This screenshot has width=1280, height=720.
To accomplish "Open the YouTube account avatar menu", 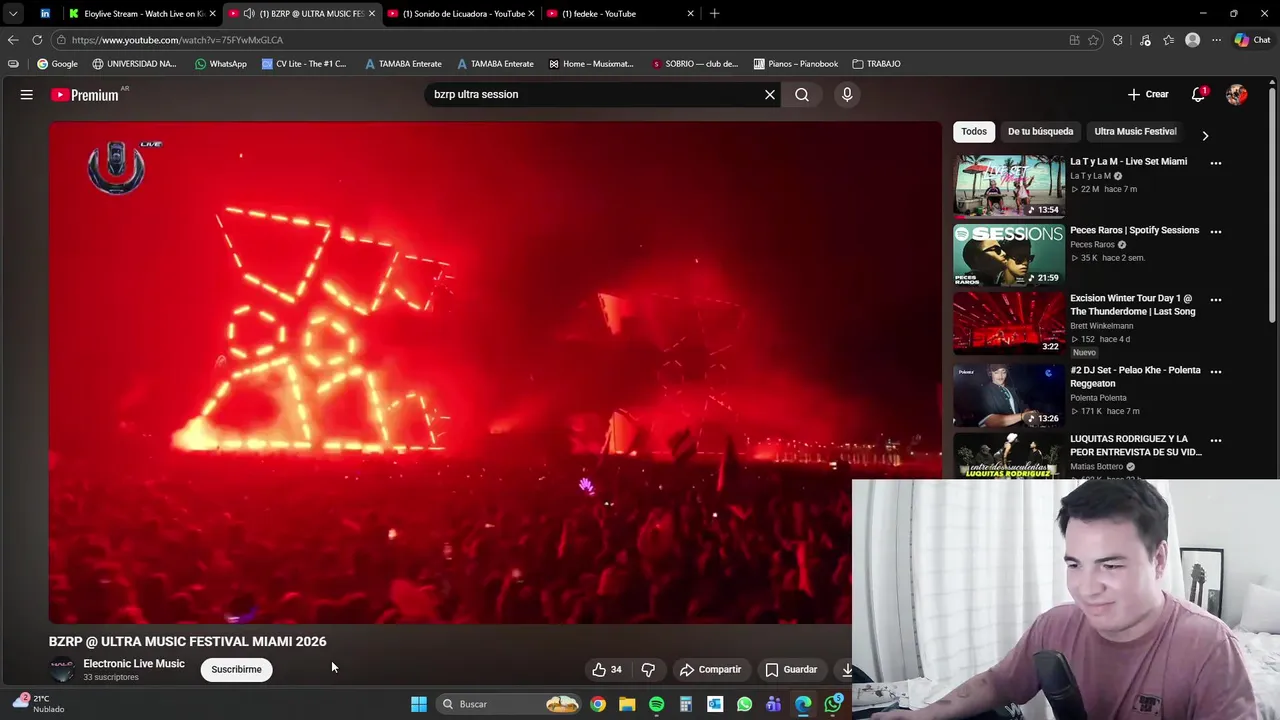I will 1237,95.
